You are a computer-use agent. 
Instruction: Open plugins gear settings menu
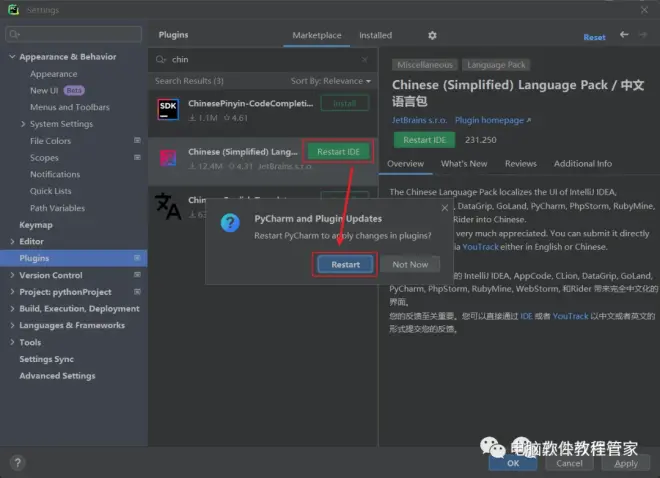pyautogui.click(x=432, y=35)
